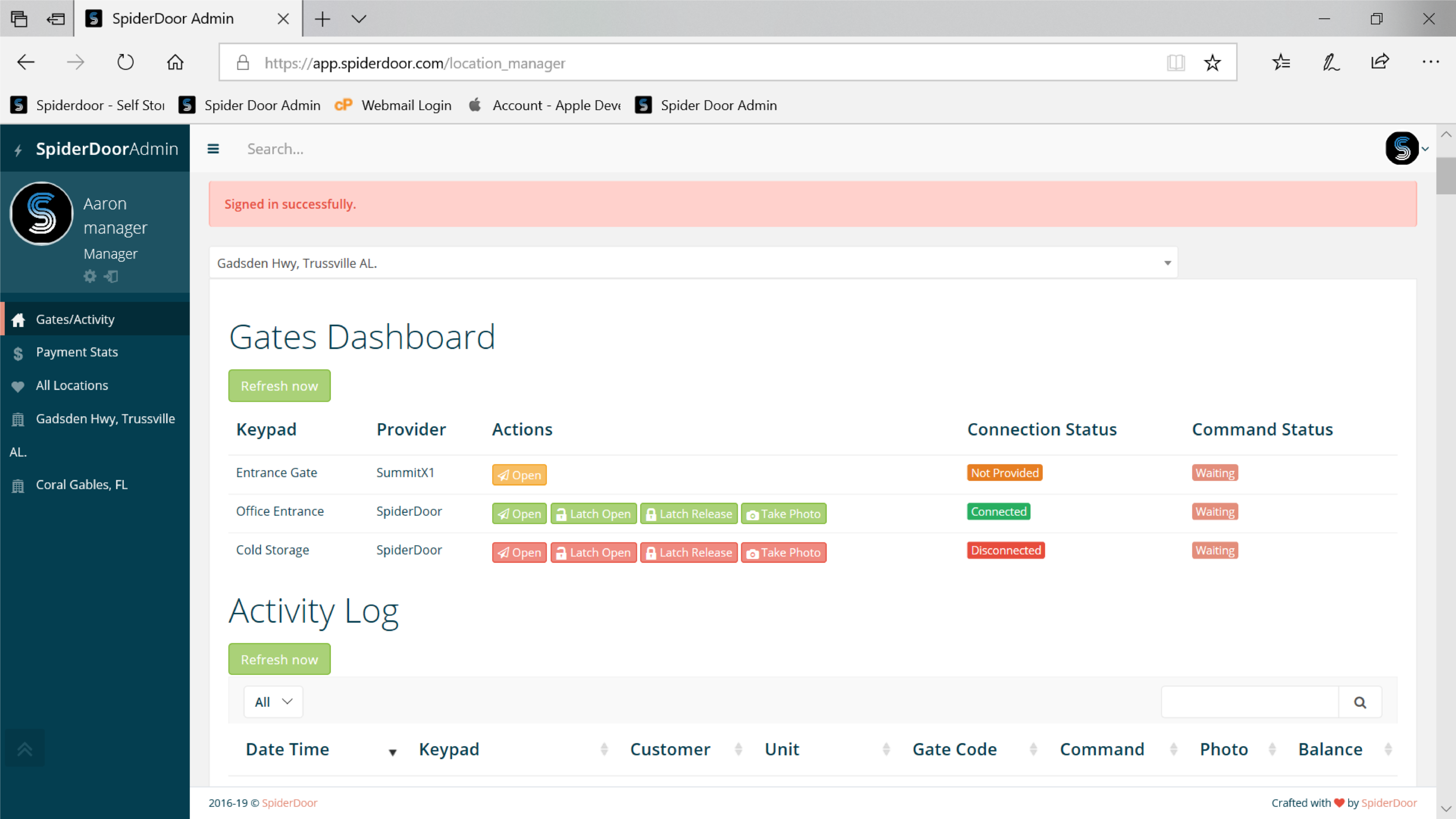The image size is (1456, 819).
Task: Click the add notes pen icon
Action: pyautogui.click(x=1330, y=62)
